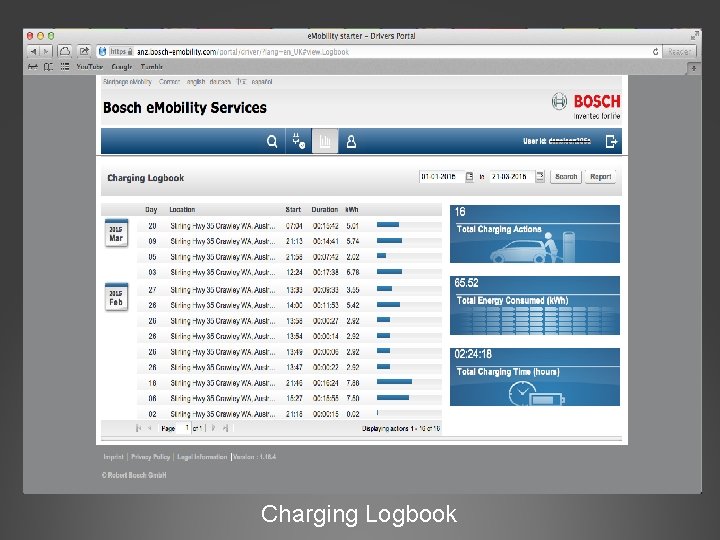Select the logbook row starting at 14:00
This screenshot has width=720, height=540.
[289, 305]
